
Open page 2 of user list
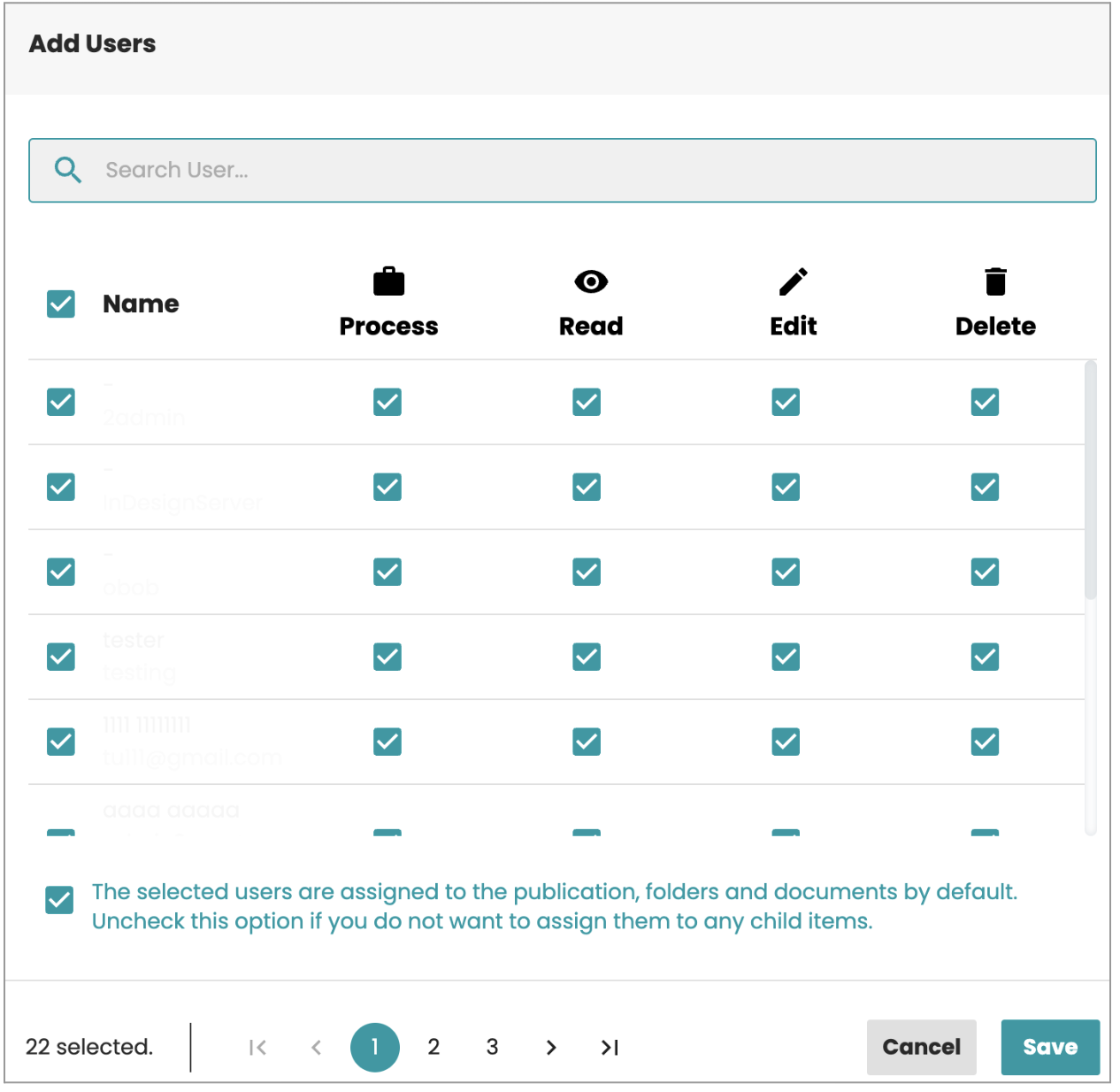coord(433,1048)
